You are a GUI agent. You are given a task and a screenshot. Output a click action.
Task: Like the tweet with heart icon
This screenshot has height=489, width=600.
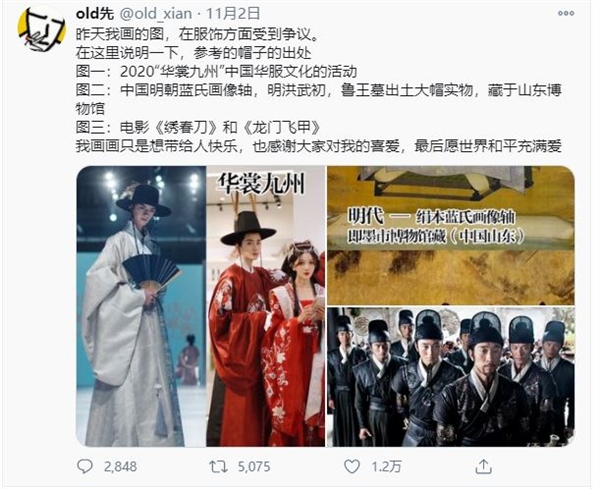352,466
